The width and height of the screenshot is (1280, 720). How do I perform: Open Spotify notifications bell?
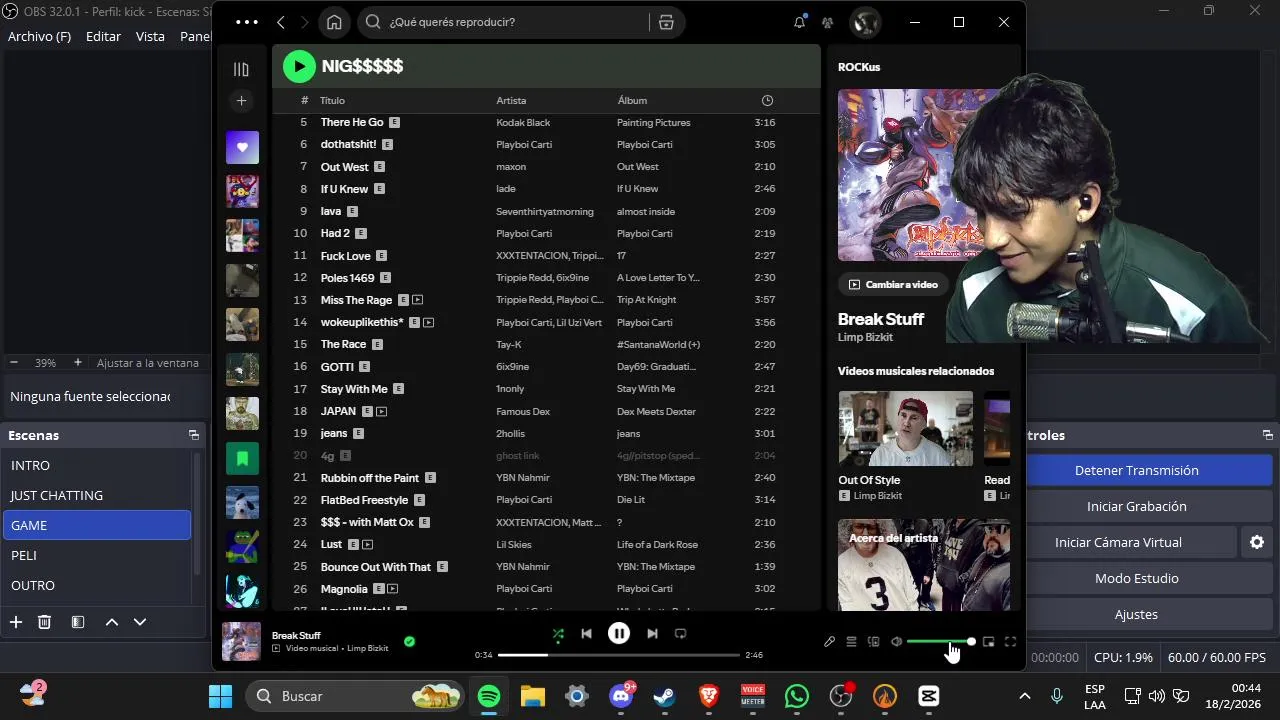799,22
